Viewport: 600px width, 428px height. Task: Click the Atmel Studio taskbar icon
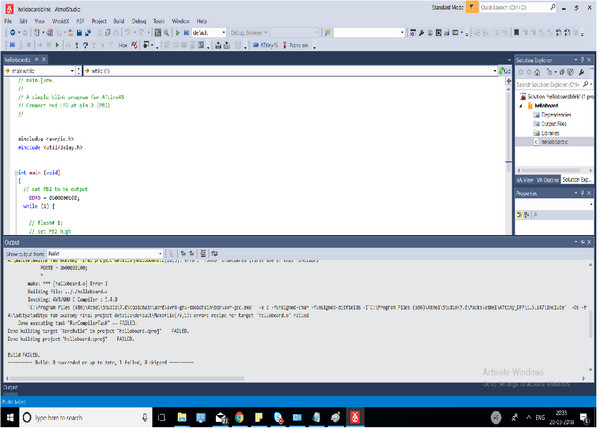(355, 417)
